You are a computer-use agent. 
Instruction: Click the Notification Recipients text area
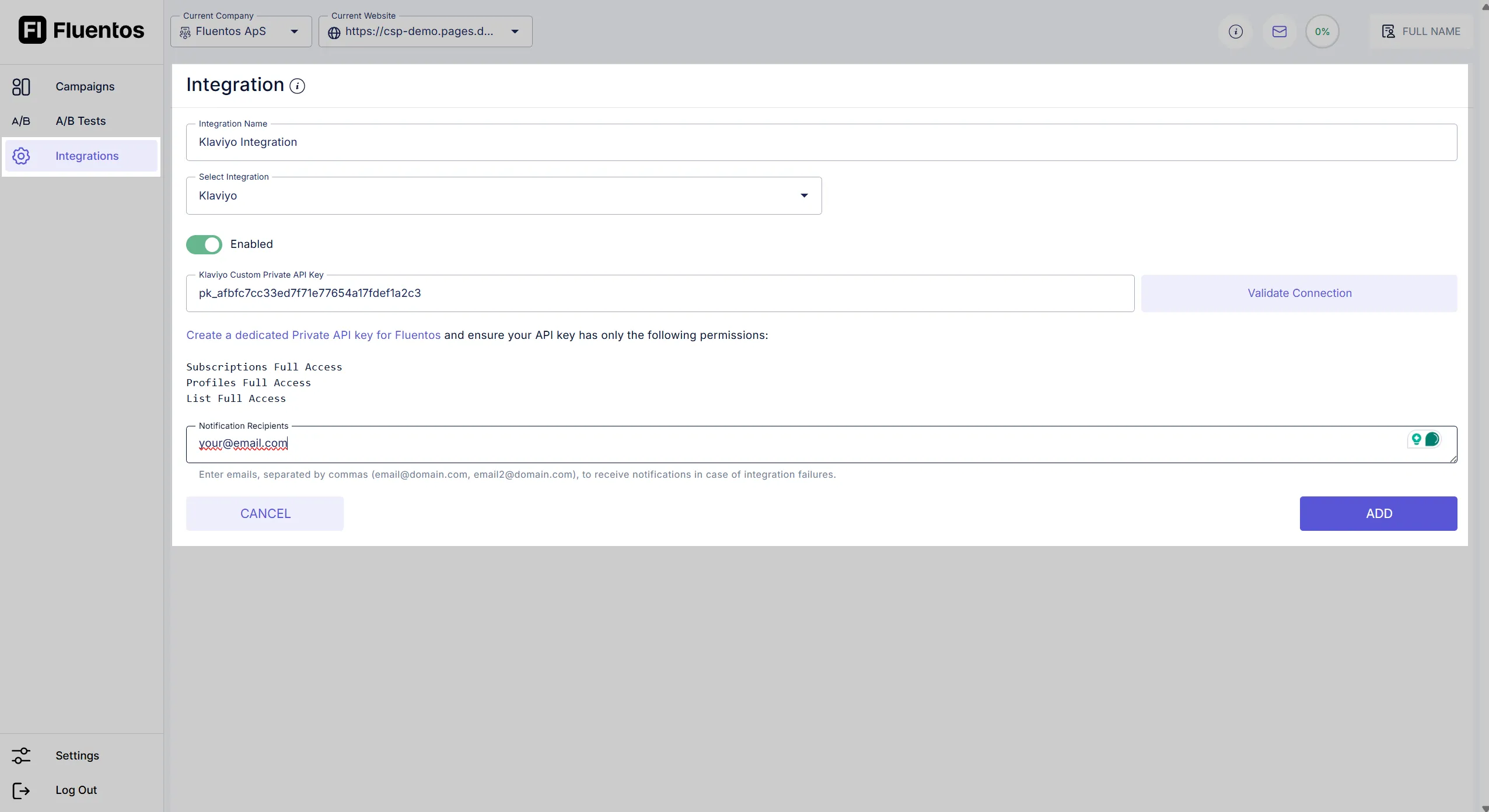pos(822,444)
